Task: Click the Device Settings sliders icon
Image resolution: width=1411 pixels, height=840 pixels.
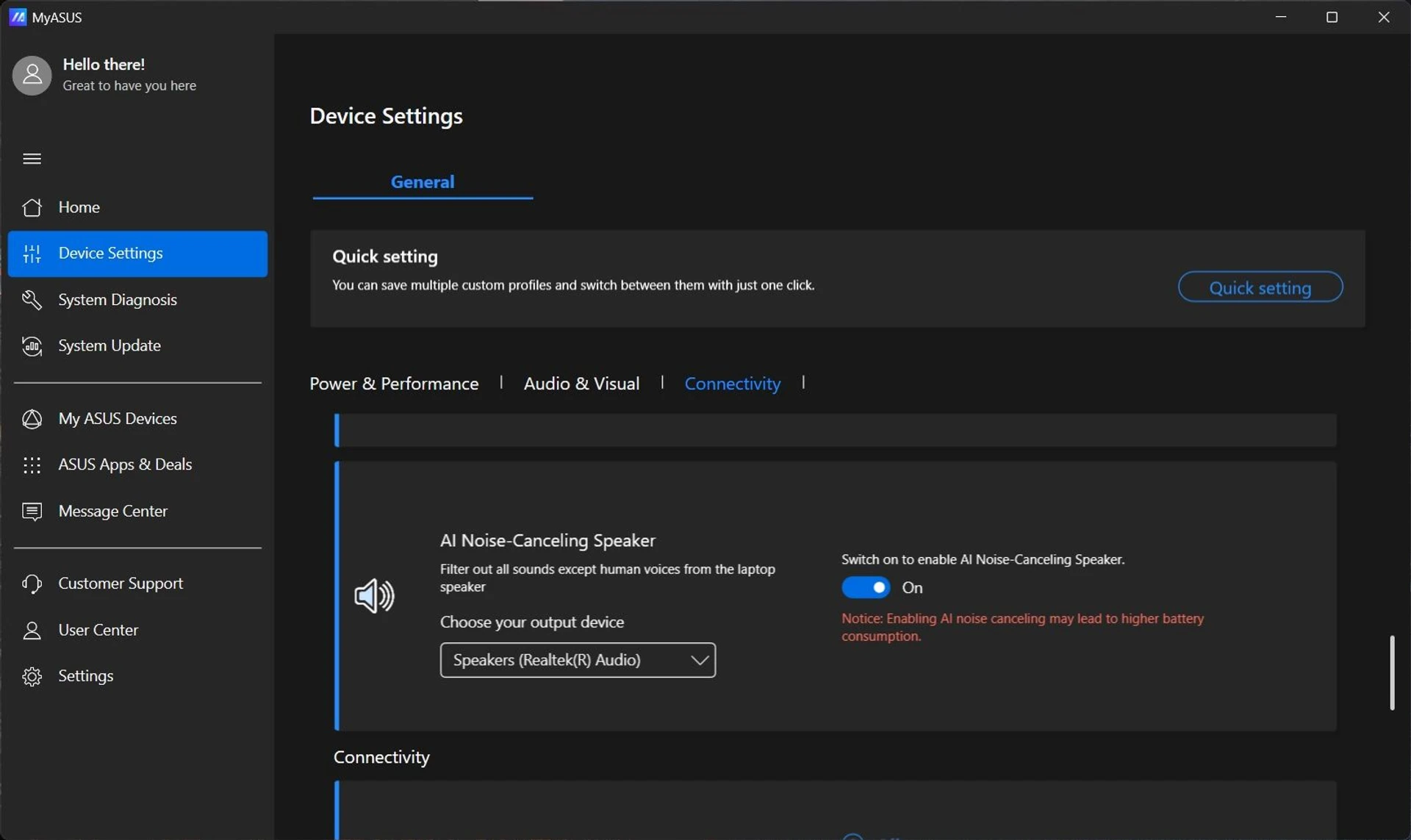Action: (x=32, y=254)
